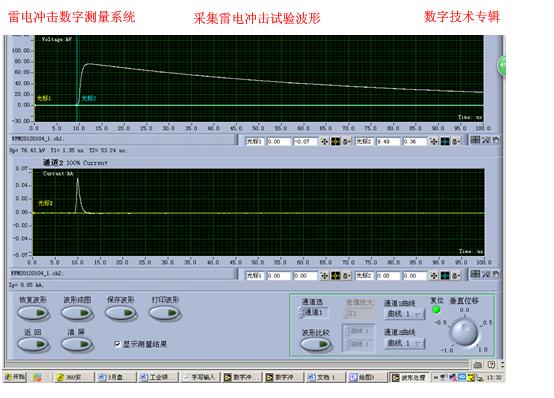Toggle the 显示测量结果 checkbox

tap(118, 344)
